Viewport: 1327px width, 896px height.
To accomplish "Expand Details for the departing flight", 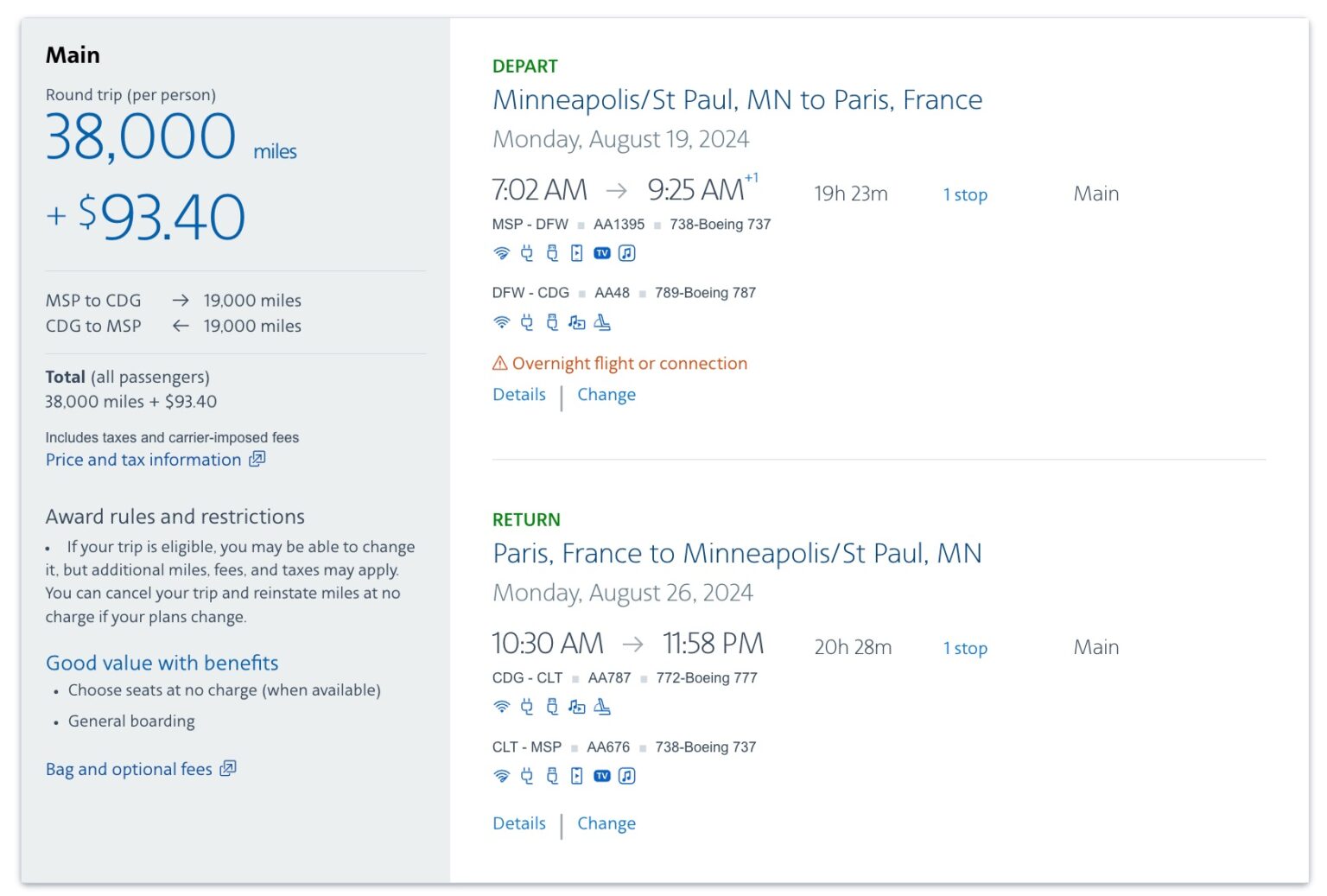I will (x=518, y=394).
